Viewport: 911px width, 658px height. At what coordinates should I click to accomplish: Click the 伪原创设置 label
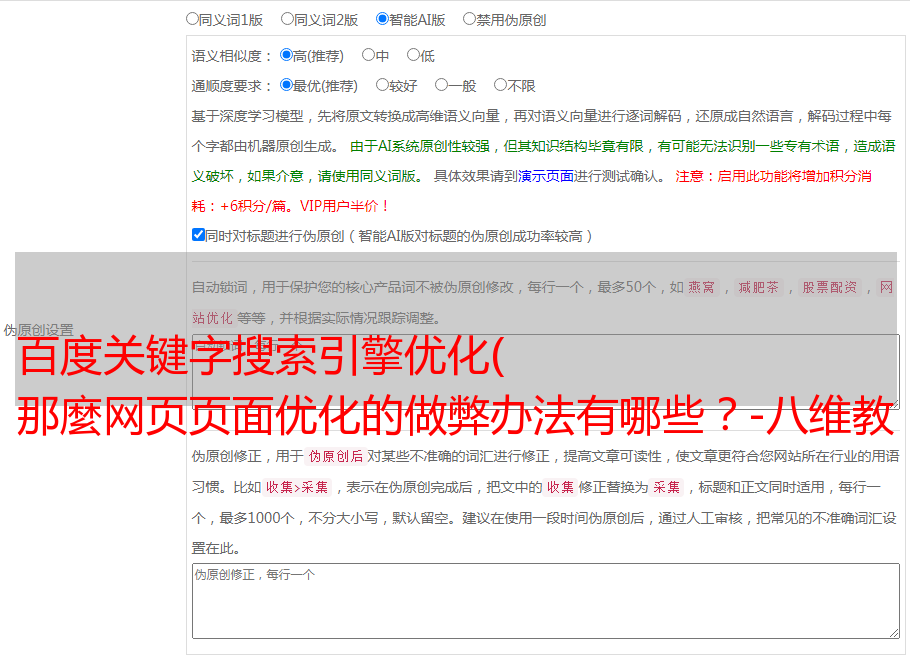[x=38, y=330]
